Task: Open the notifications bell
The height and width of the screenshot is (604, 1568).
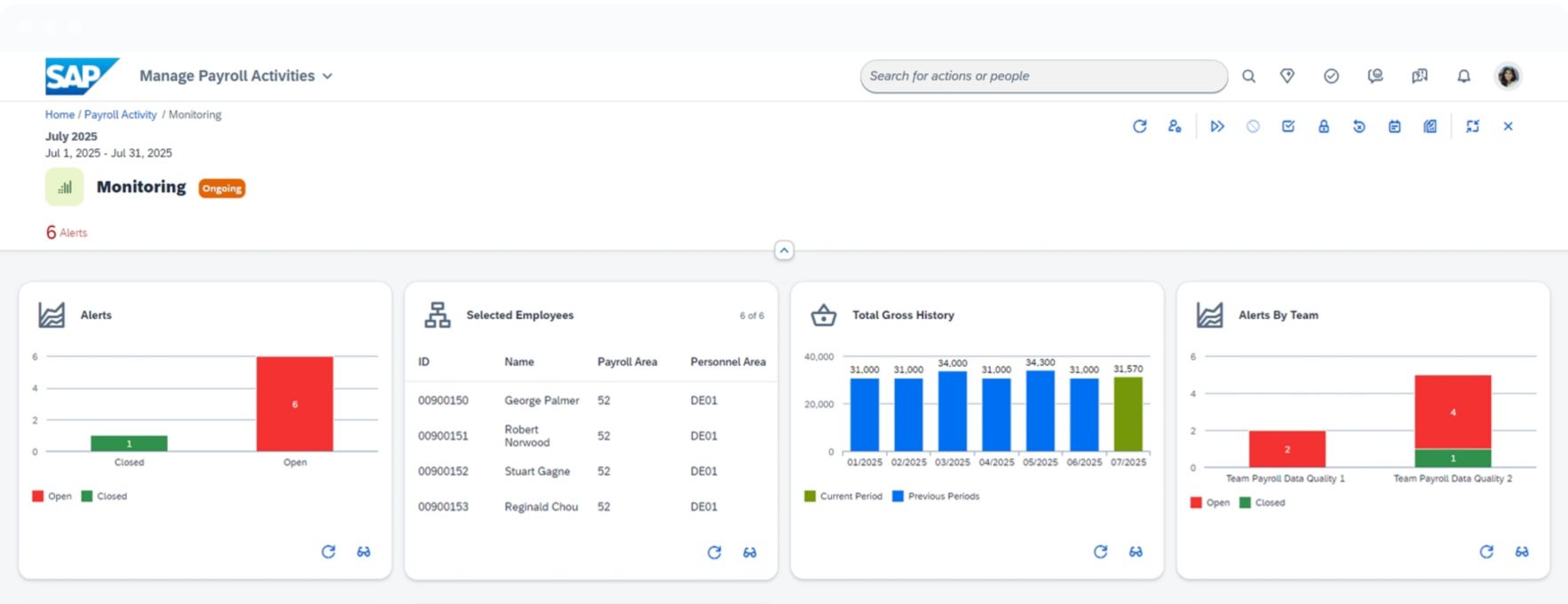Action: coord(1463,76)
